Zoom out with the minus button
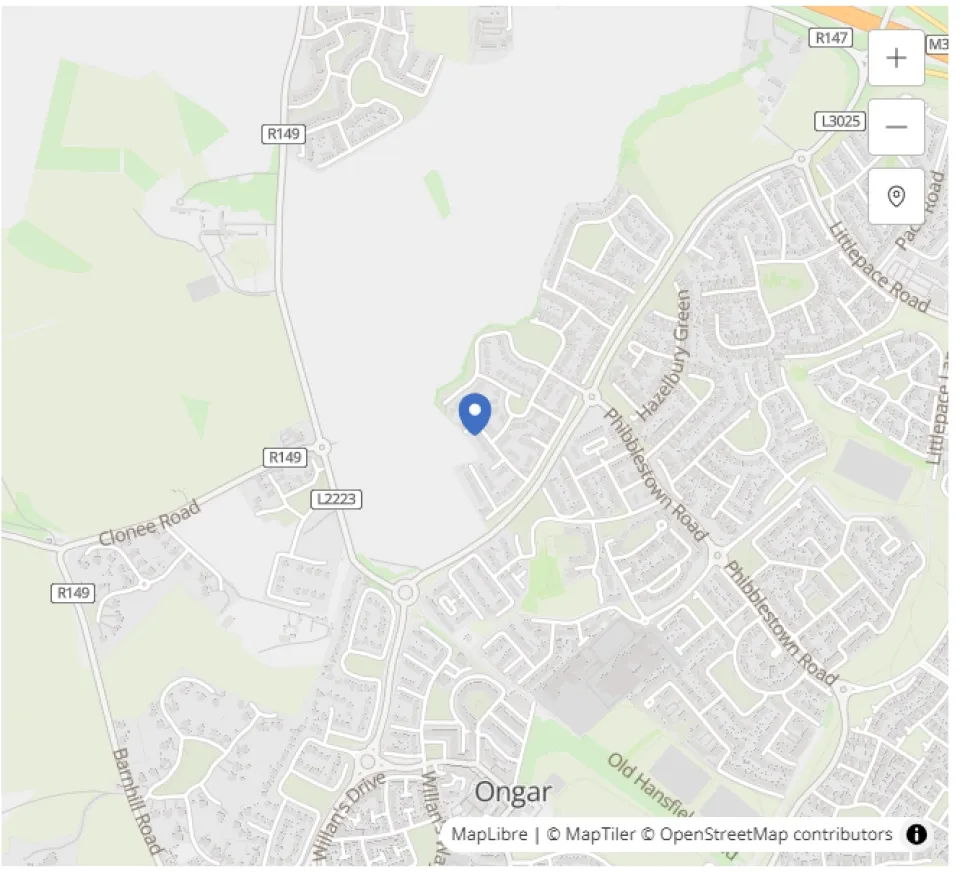960x872 pixels. click(896, 127)
